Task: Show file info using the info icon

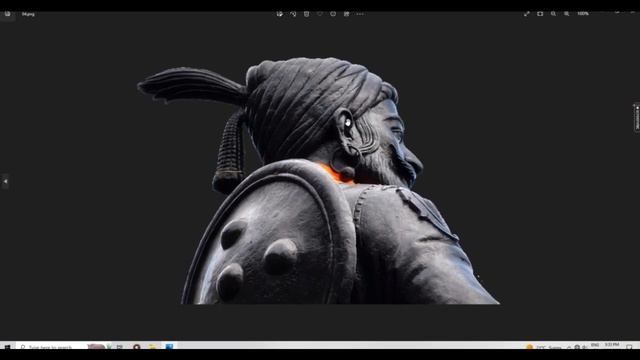Action: (x=333, y=14)
